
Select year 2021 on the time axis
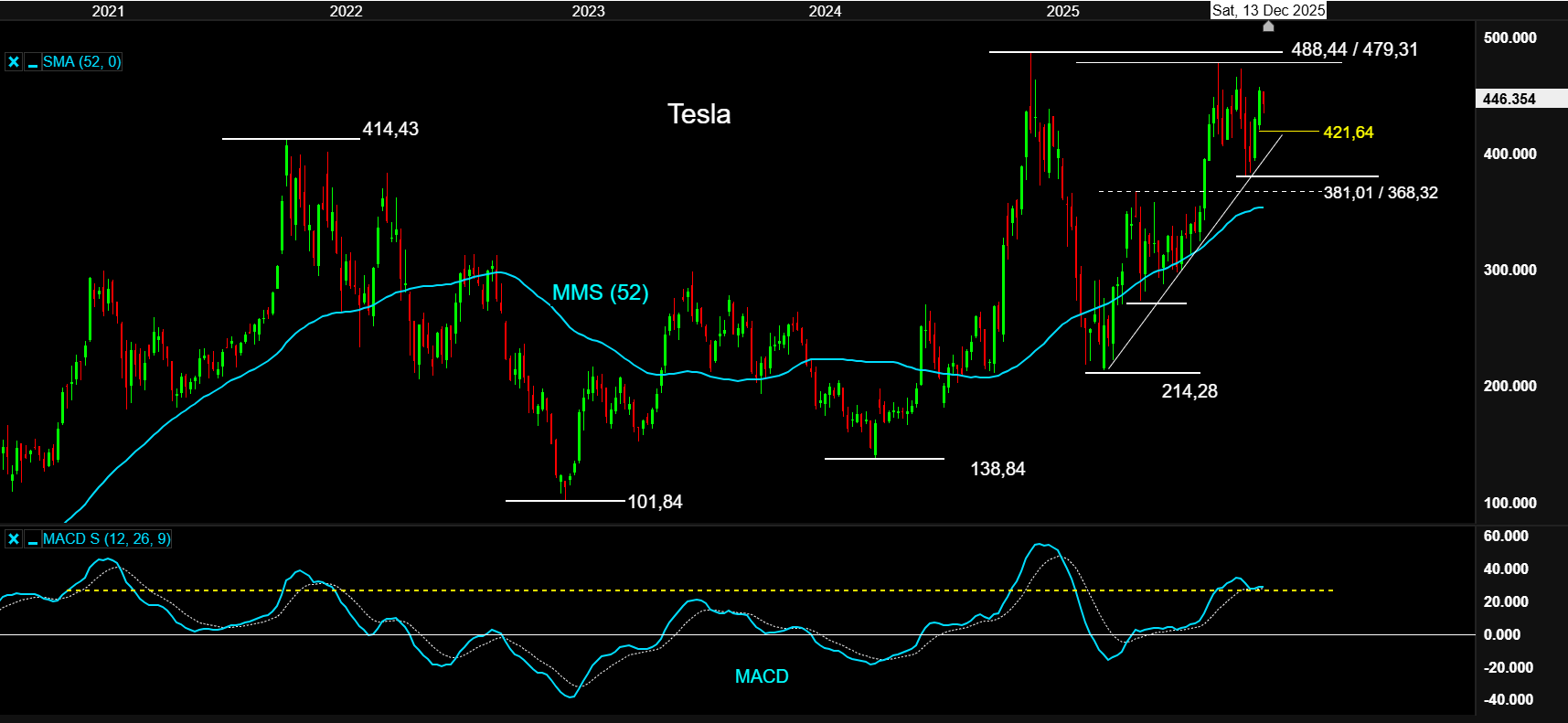[108, 11]
